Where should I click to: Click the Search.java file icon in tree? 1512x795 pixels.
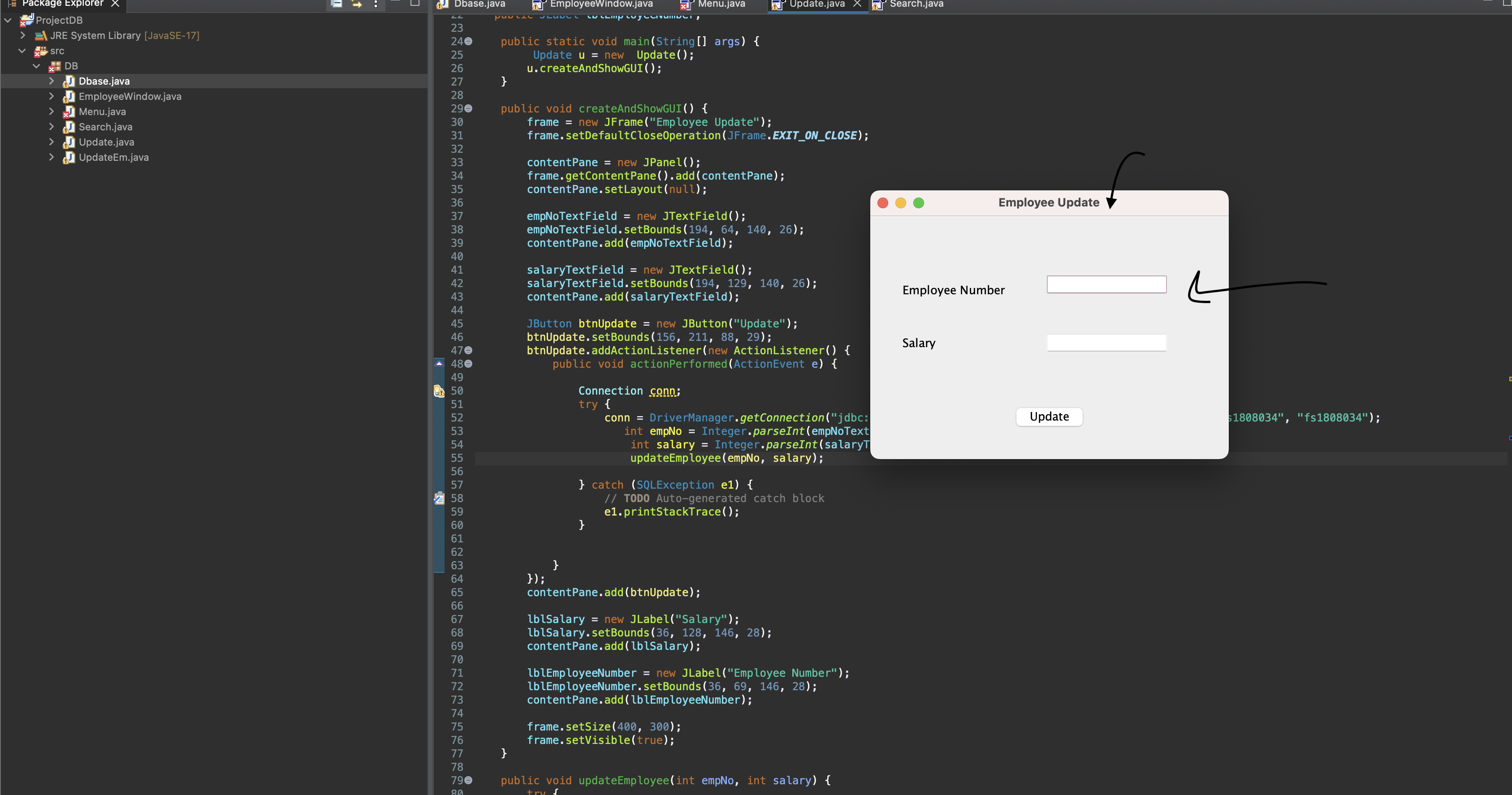pos(69,127)
